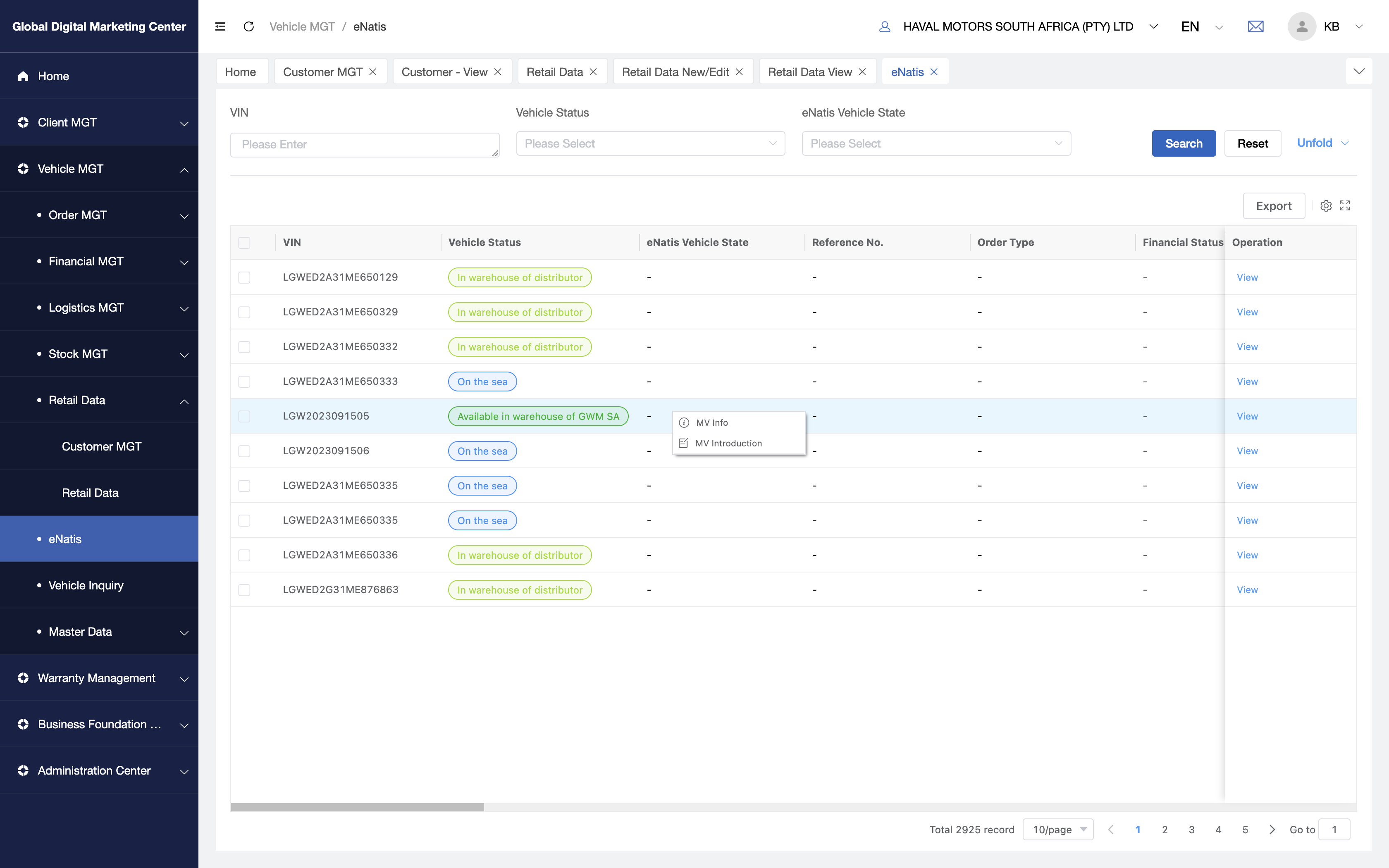The width and height of the screenshot is (1389, 868).
Task: Open the mail envelope notifications icon
Action: click(x=1256, y=26)
